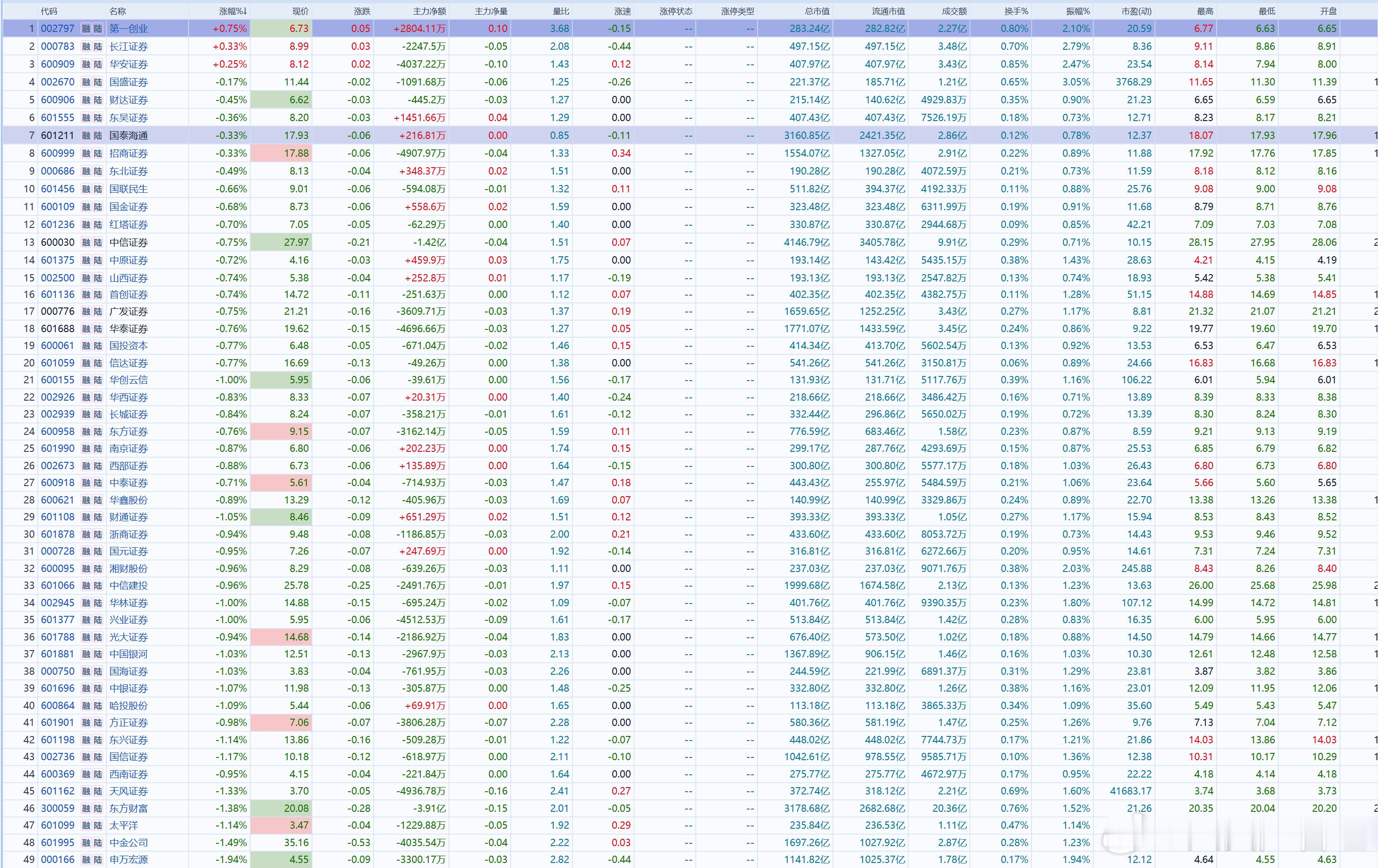Tap the 融 badge on 东北证券 row

point(86,171)
